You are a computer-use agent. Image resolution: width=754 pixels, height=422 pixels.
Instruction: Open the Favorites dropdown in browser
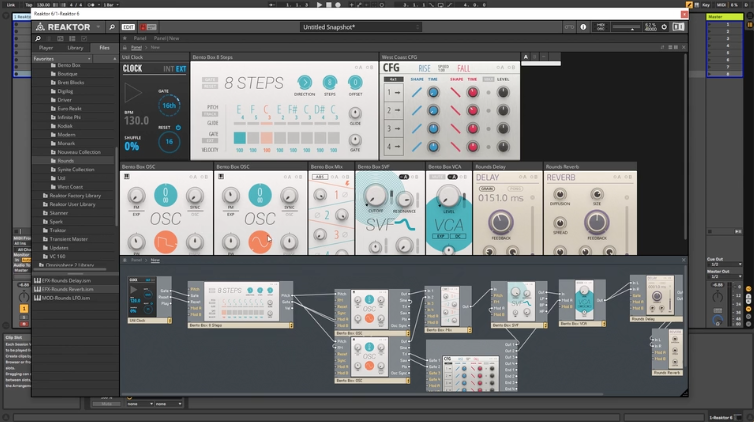click(62, 59)
